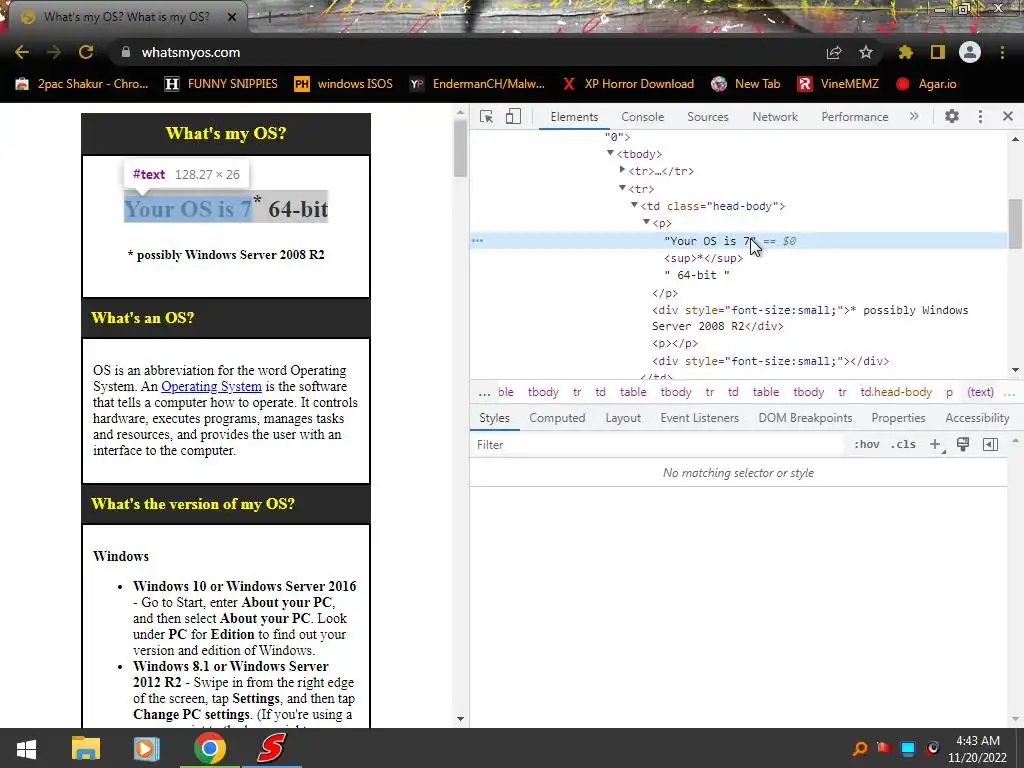Open the Layout pane tab

click(623, 418)
